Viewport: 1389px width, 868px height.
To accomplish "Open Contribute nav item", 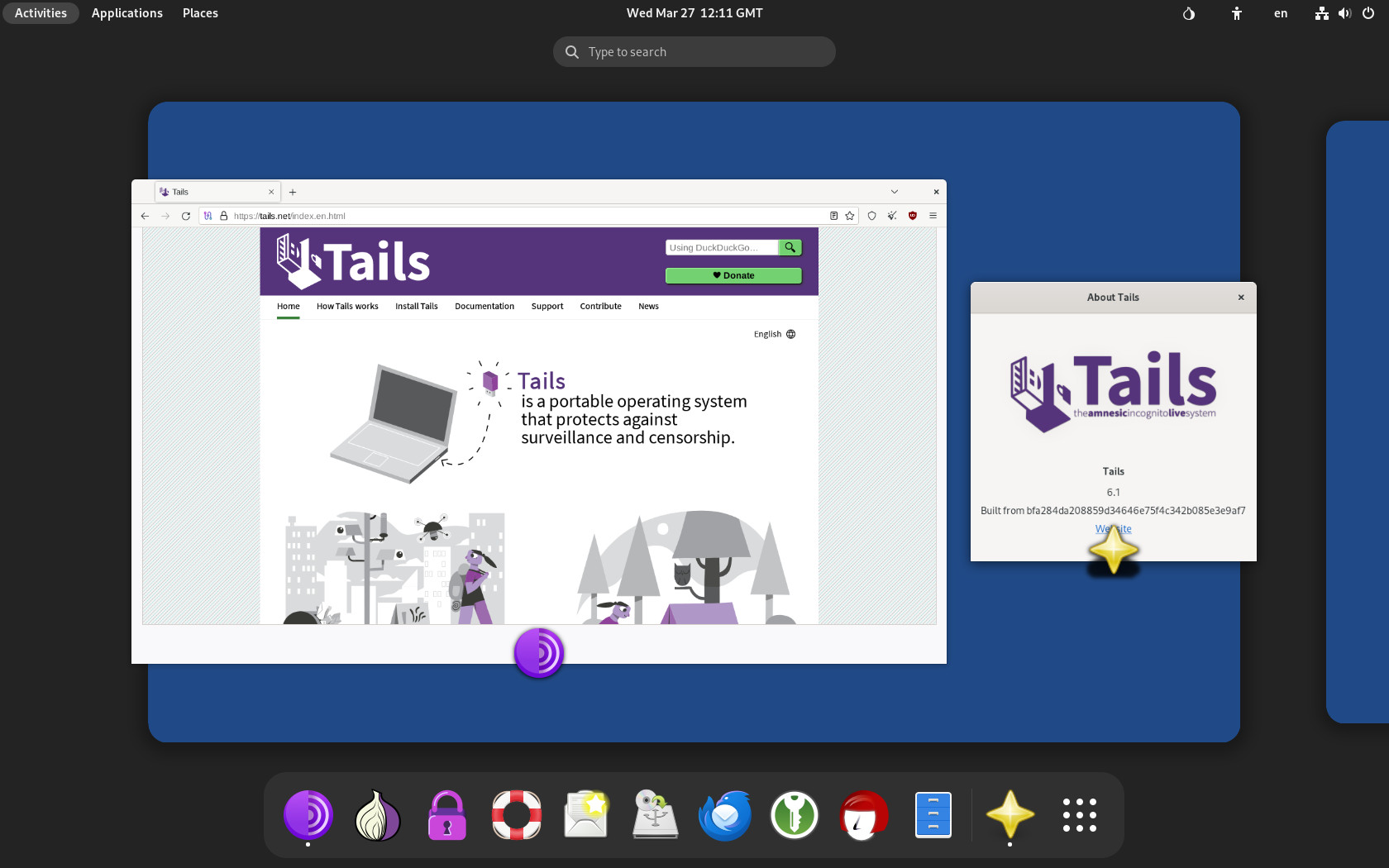I will (x=601, y=307).
